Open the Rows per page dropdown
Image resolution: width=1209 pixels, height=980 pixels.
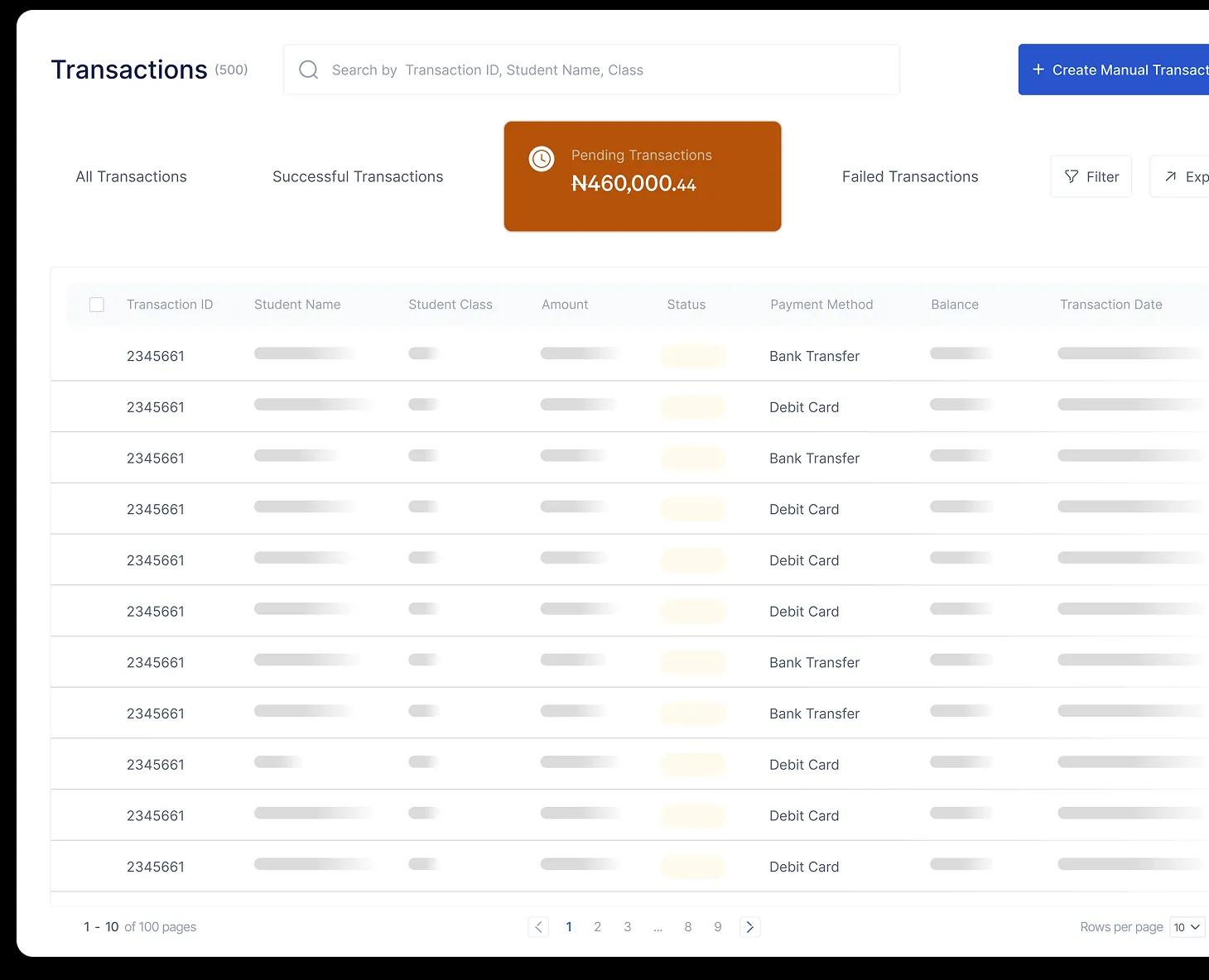[1187, 927]
